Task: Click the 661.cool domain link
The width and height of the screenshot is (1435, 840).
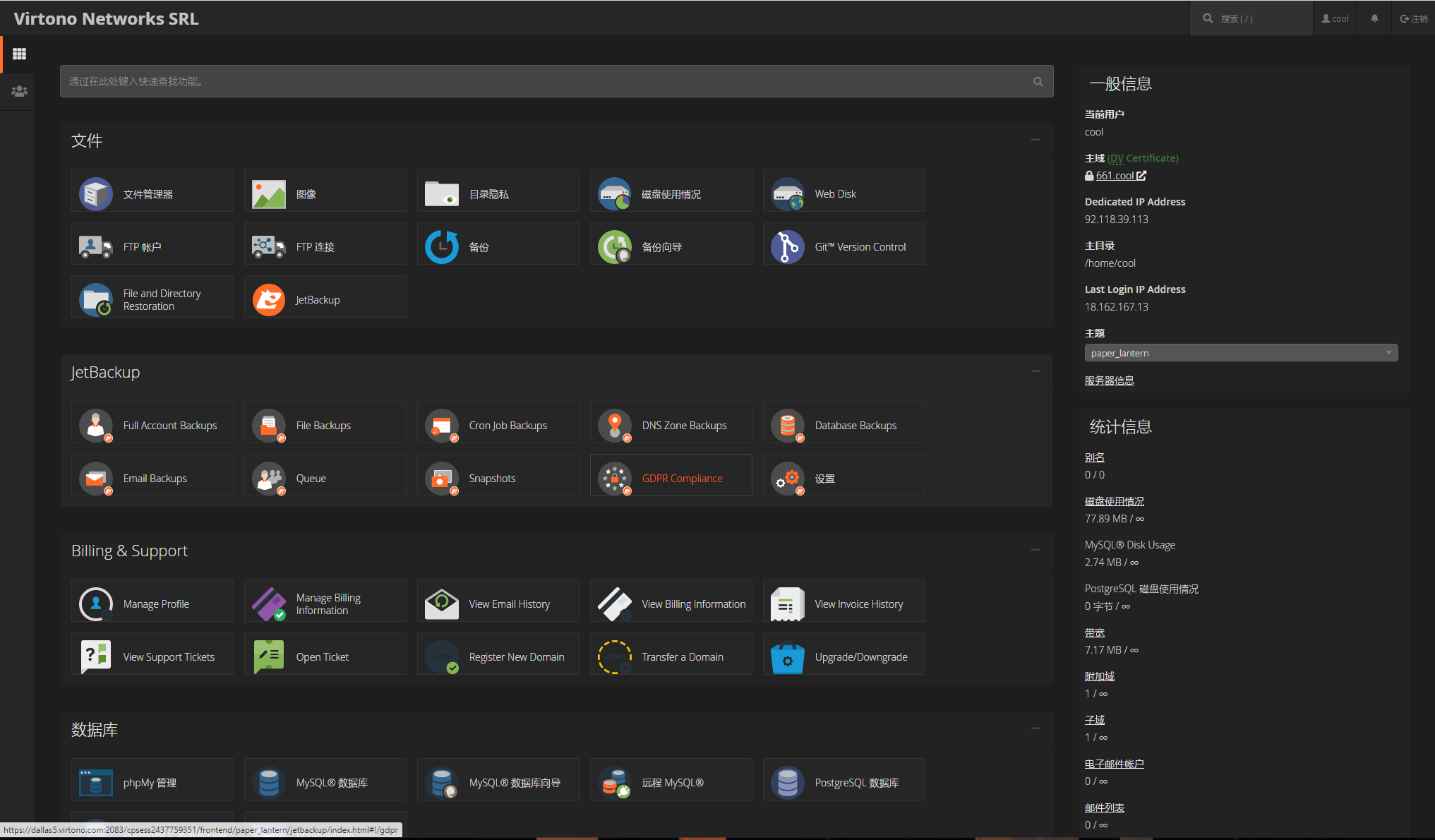Action: 1115,176
